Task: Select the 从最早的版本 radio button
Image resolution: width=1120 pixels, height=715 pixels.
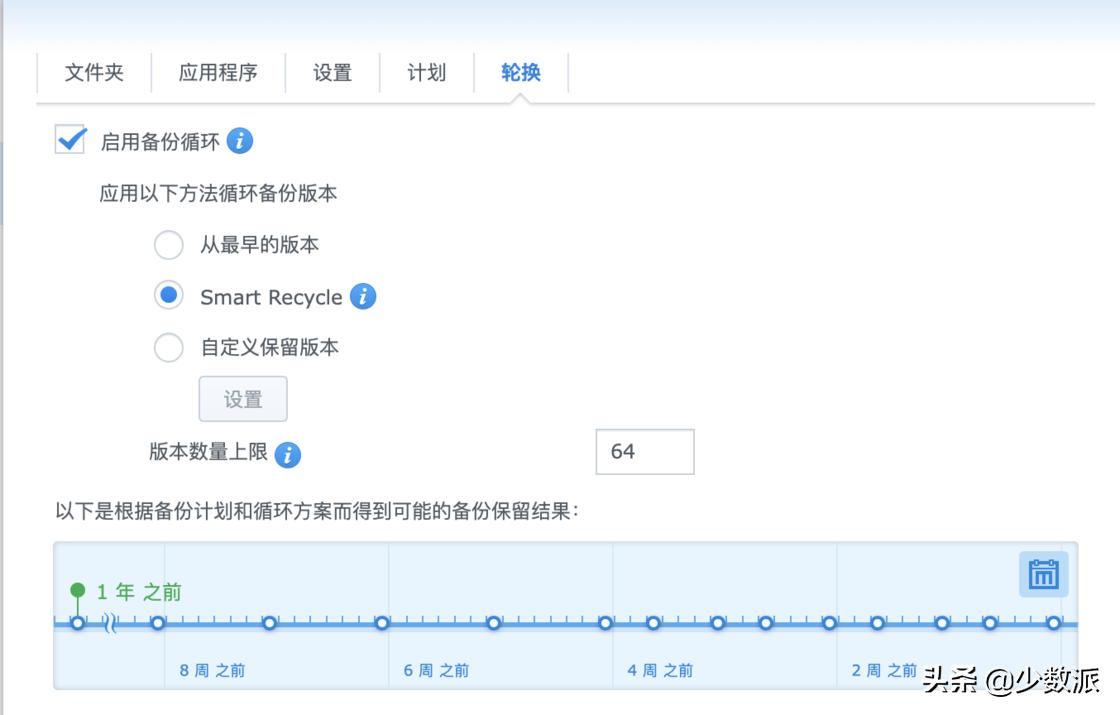Action: (168, 245)
